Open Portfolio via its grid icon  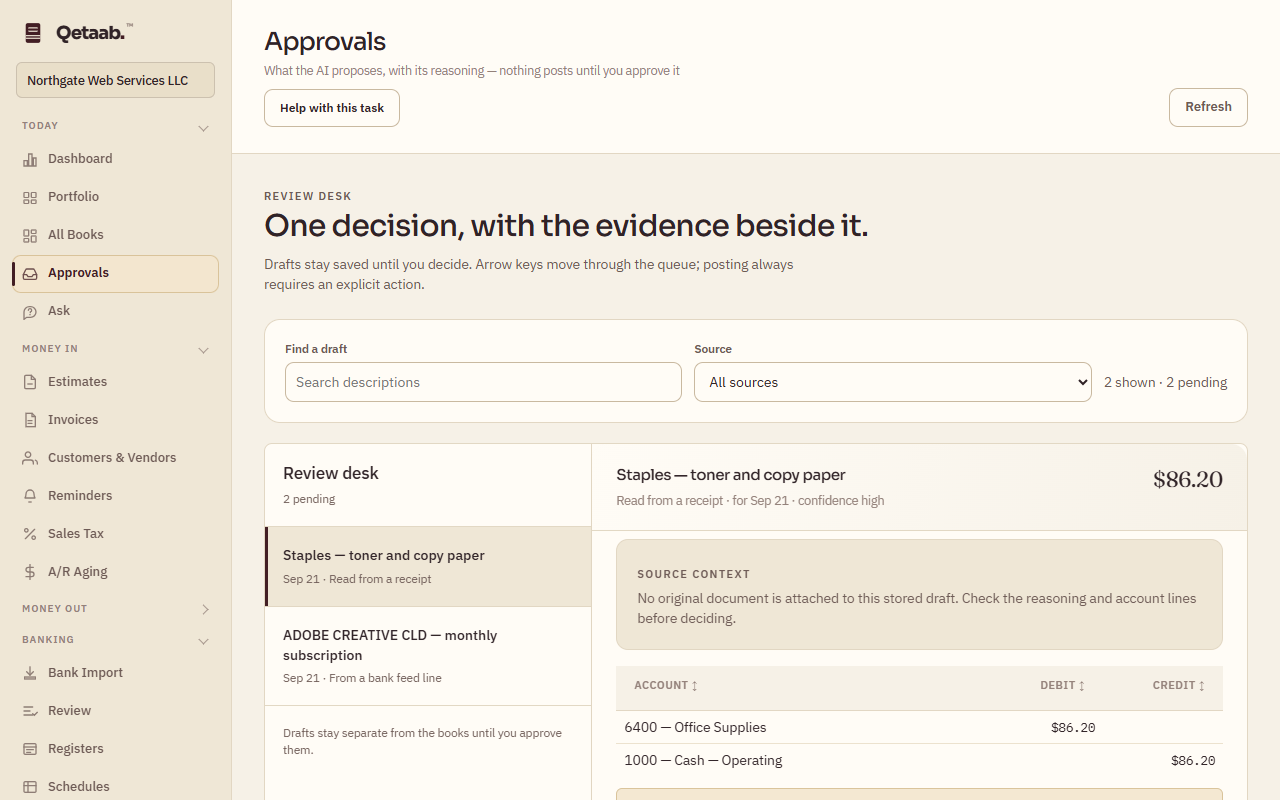pos(30,197)
